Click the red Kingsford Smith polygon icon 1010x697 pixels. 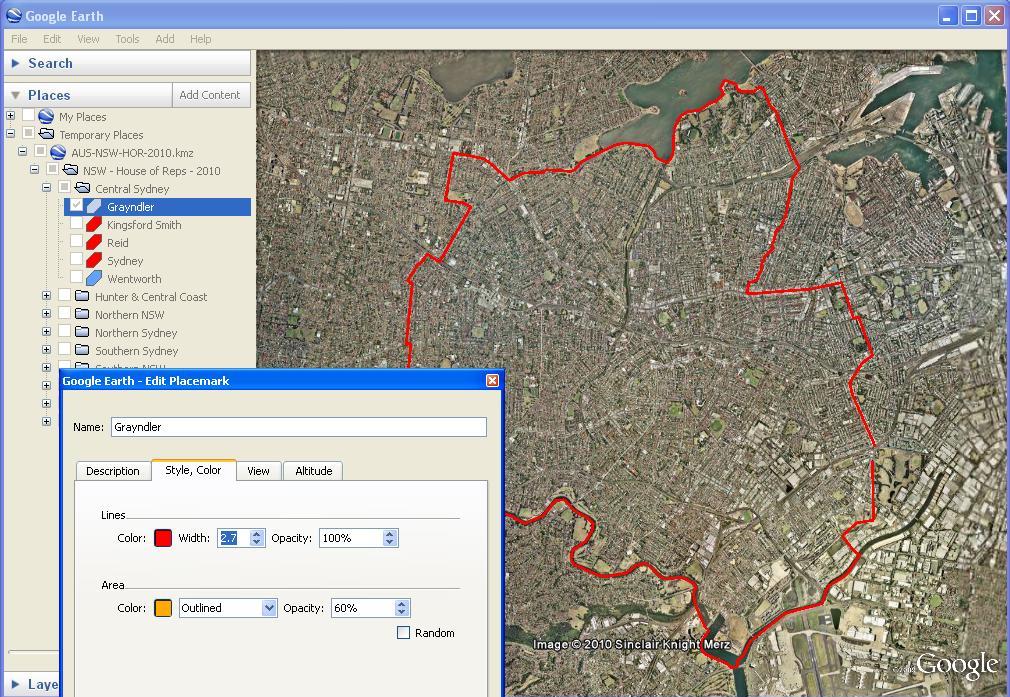tap(94, 224)
